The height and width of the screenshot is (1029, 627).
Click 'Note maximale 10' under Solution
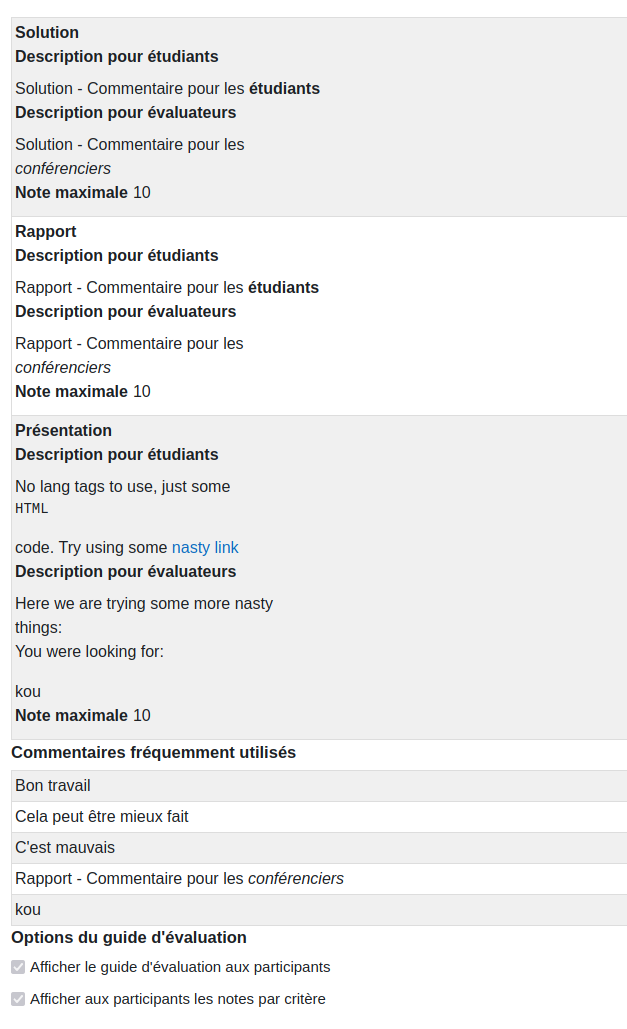pos(83,192)
